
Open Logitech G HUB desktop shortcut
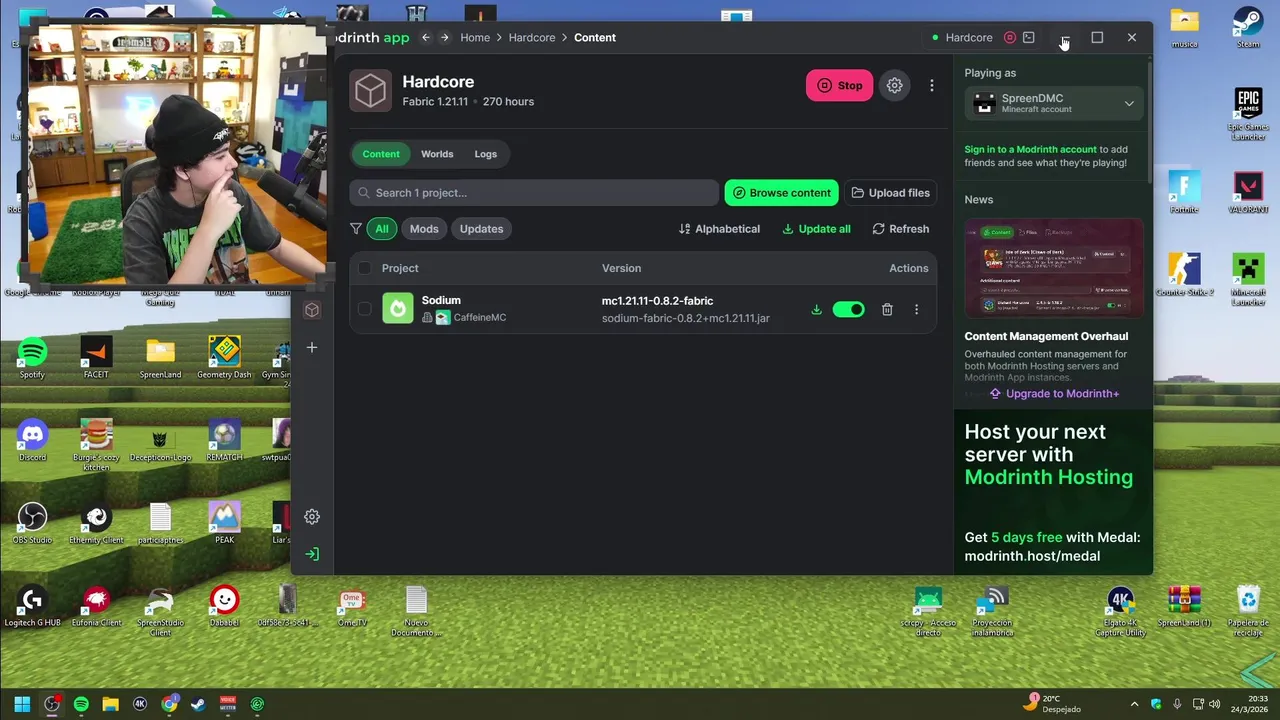pos(32,607)
